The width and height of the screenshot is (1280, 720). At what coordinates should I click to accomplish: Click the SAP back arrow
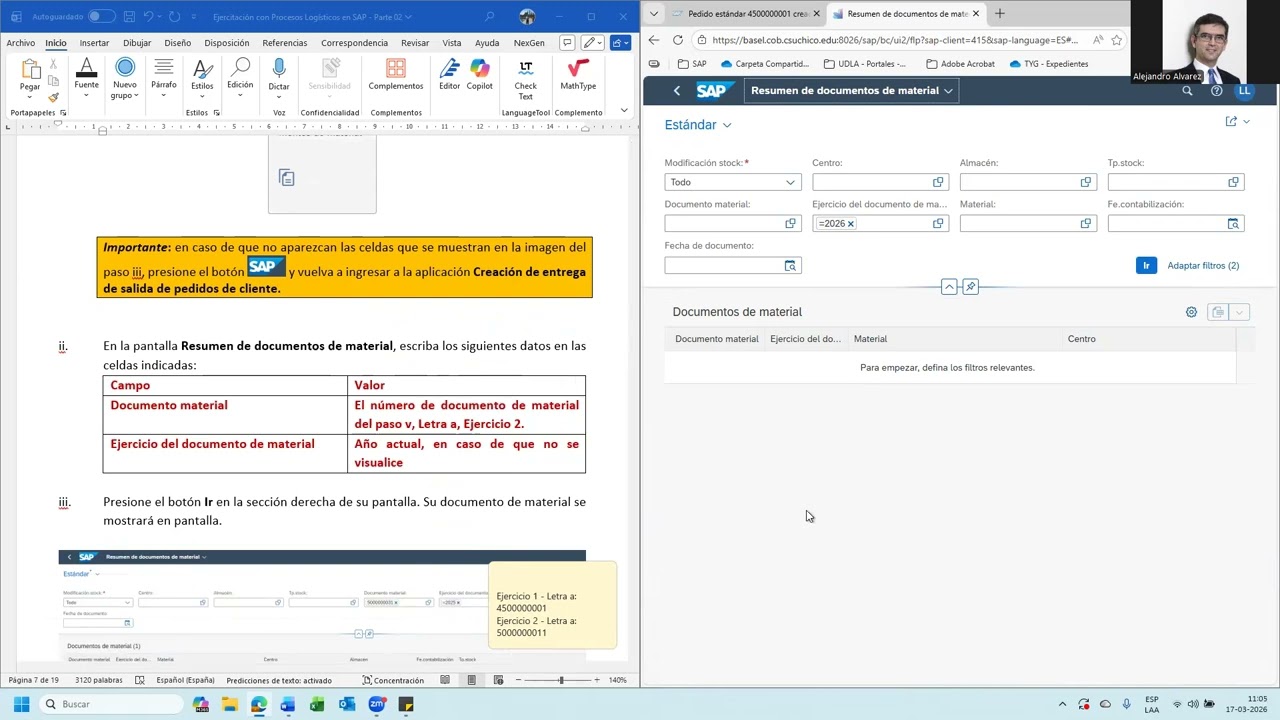point(677,91)
